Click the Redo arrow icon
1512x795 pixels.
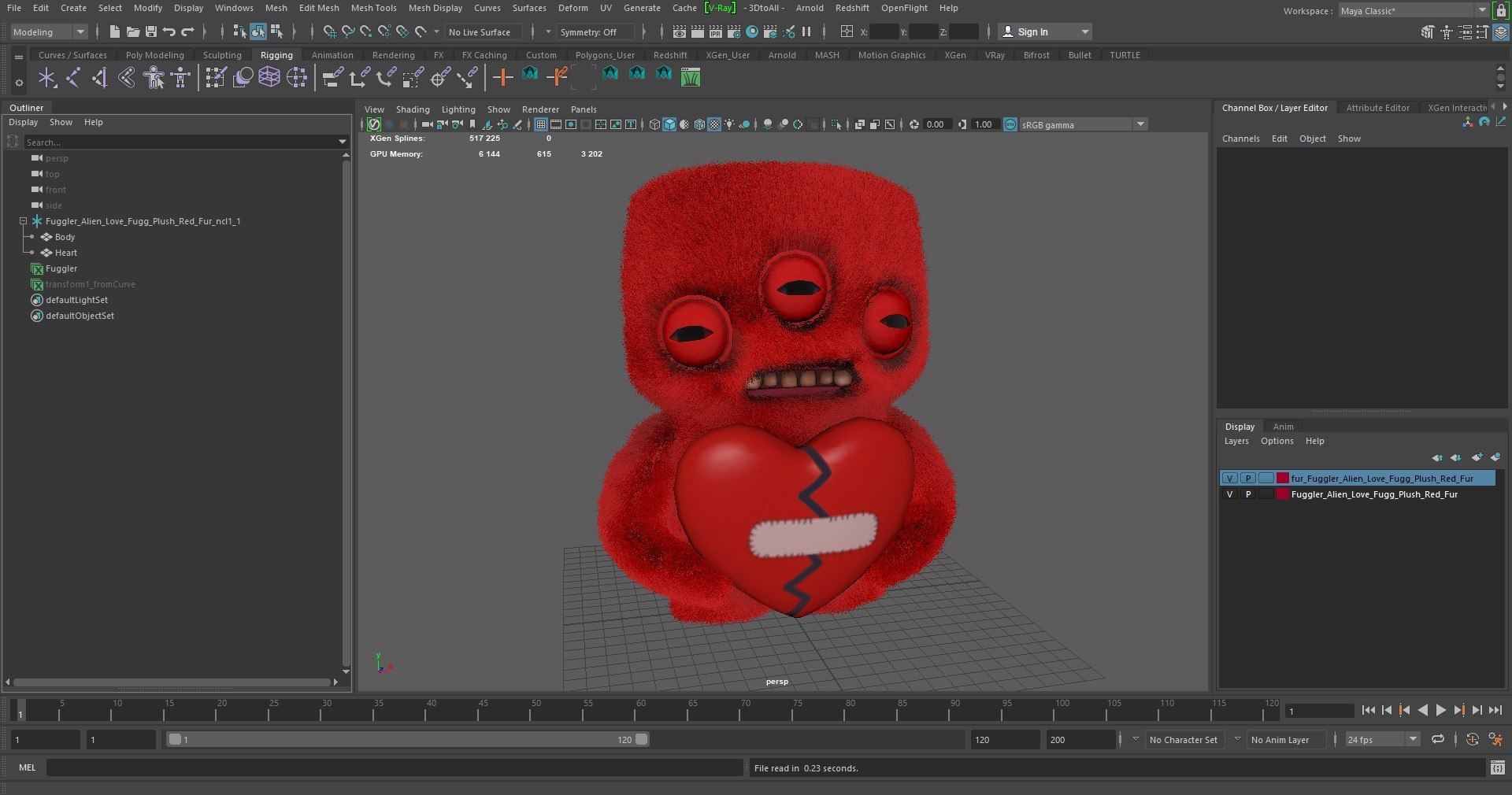[x=187, y=31]
